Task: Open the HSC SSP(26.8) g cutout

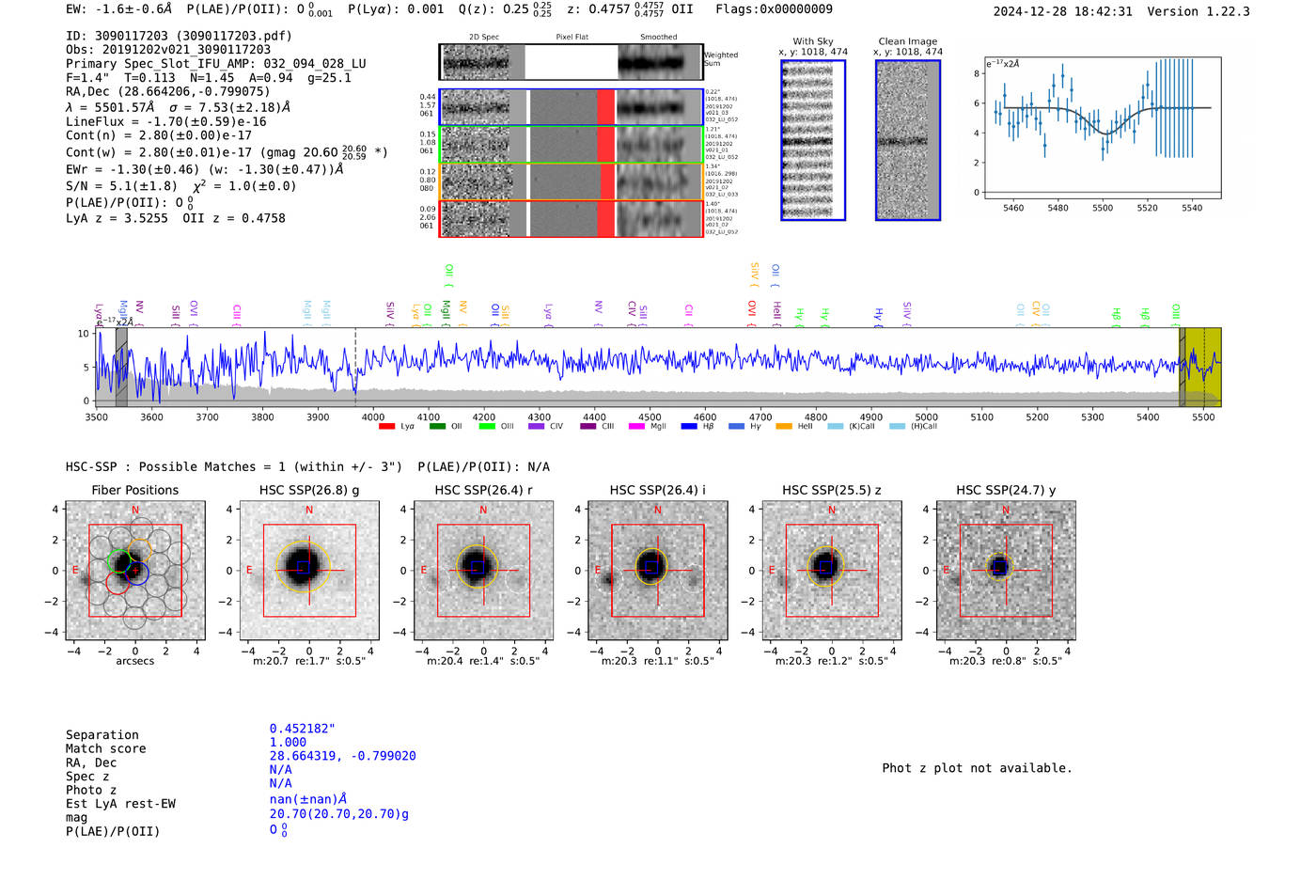Action: click(x=309, y=571)
